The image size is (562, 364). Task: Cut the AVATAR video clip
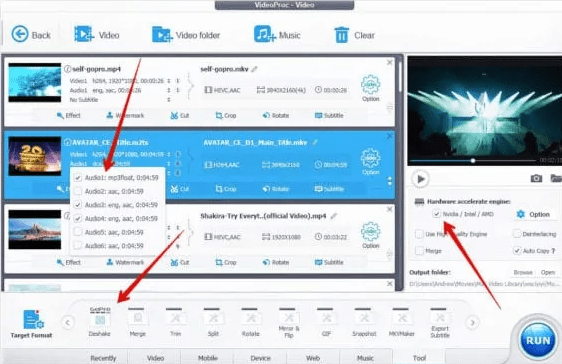point(180,189)
